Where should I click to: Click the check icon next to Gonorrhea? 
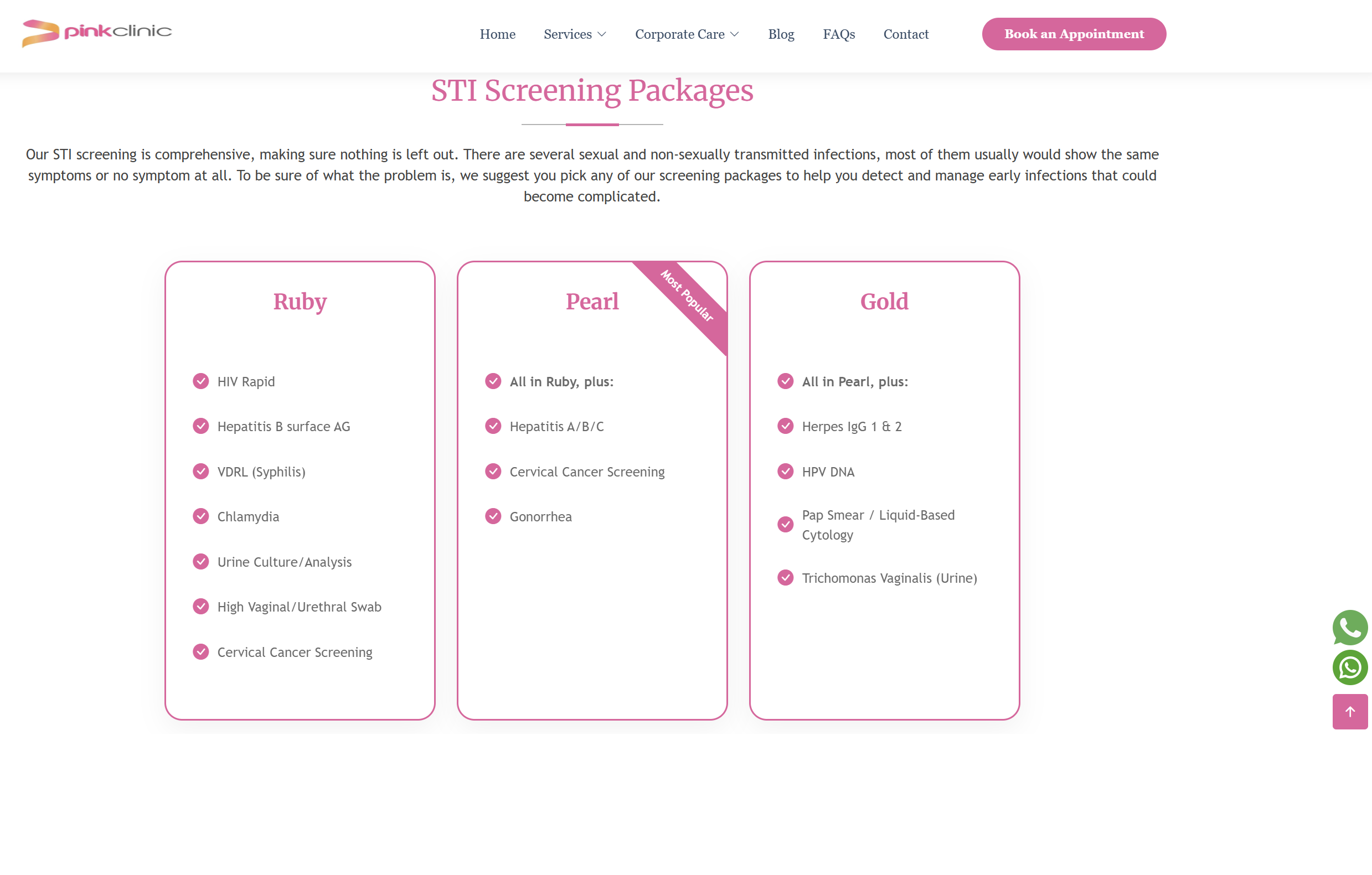point(493,516)
